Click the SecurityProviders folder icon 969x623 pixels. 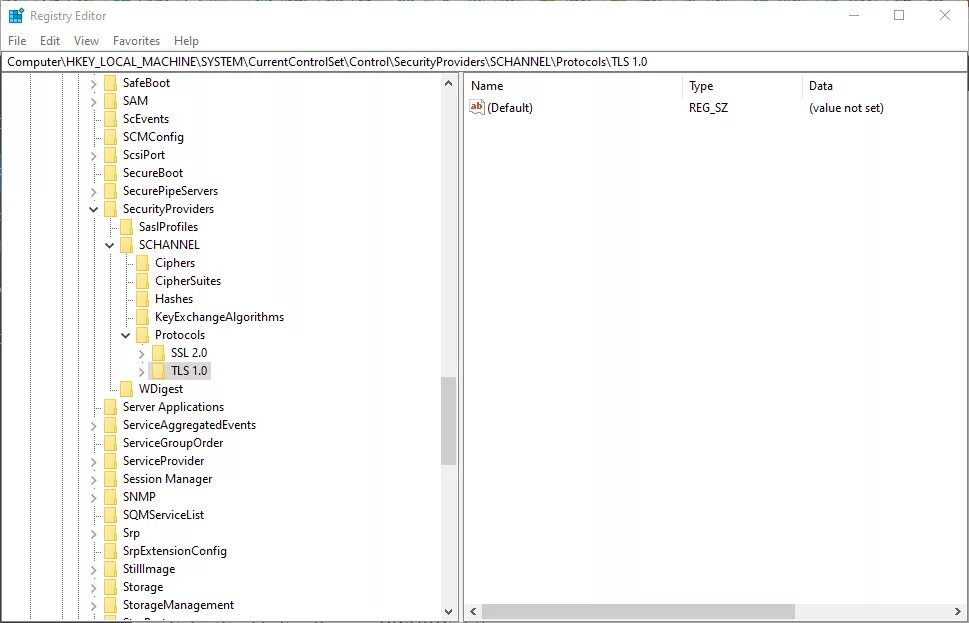110,208
